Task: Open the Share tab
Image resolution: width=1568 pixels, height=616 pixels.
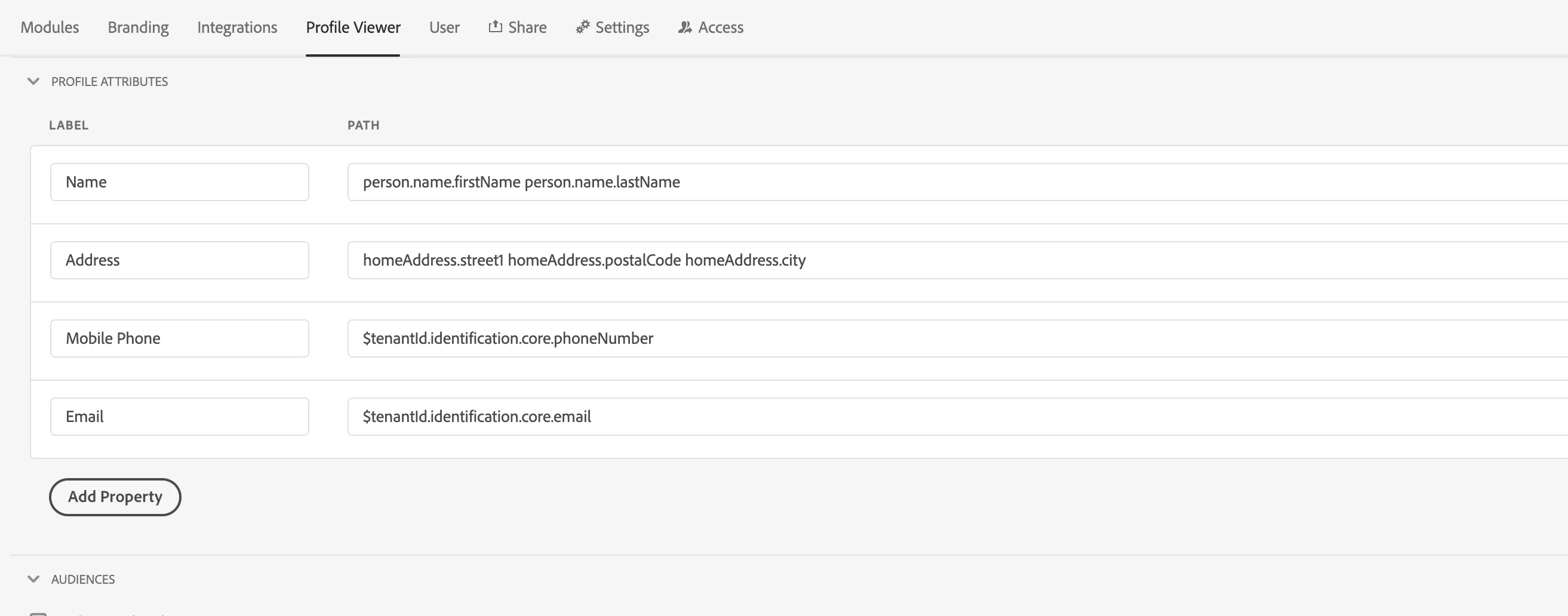Action: coord(517,27)
